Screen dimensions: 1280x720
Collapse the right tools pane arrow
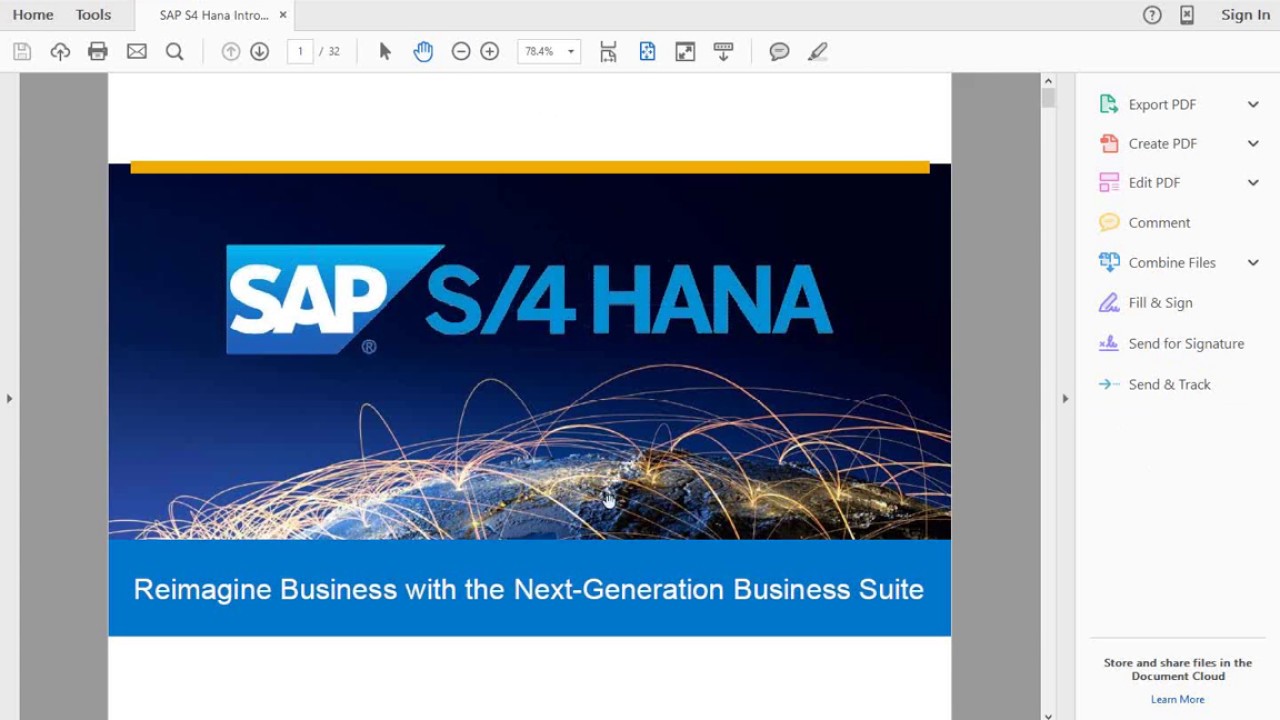pyautogui.click(x=1065, y=398)
